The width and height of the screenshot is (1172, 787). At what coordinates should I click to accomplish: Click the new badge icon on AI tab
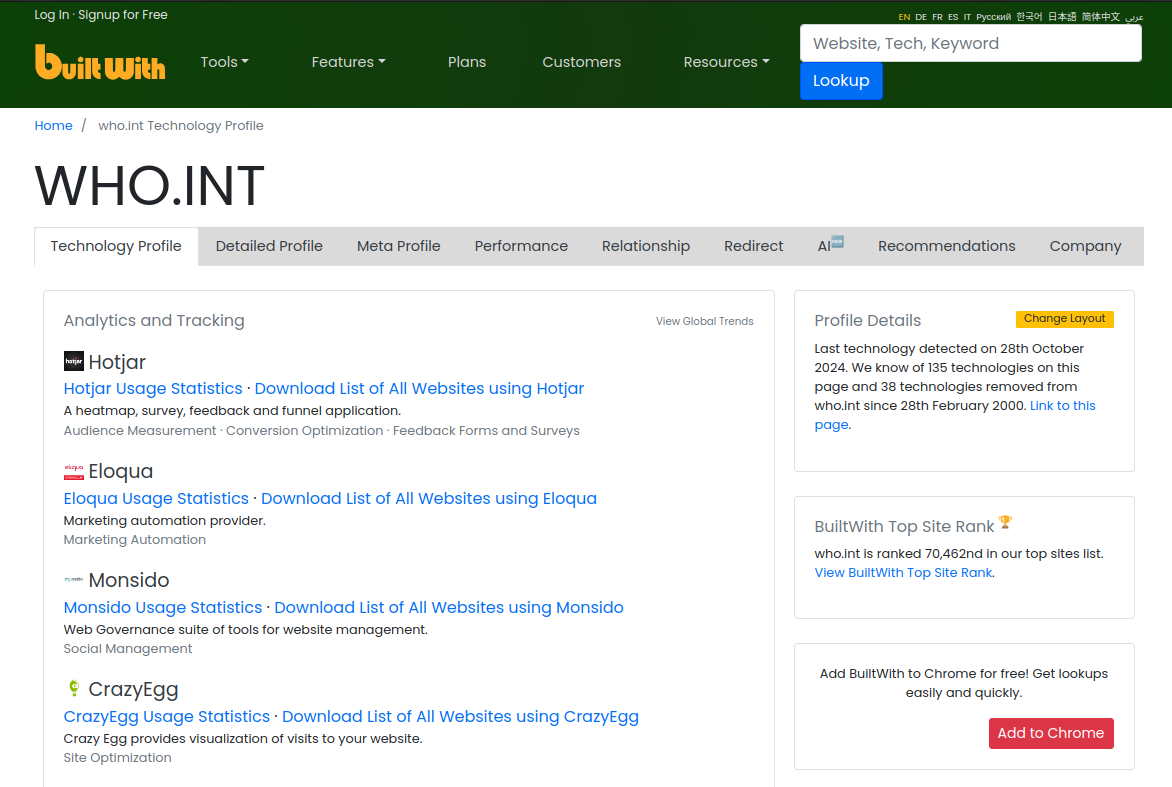(x=838, y=241)
